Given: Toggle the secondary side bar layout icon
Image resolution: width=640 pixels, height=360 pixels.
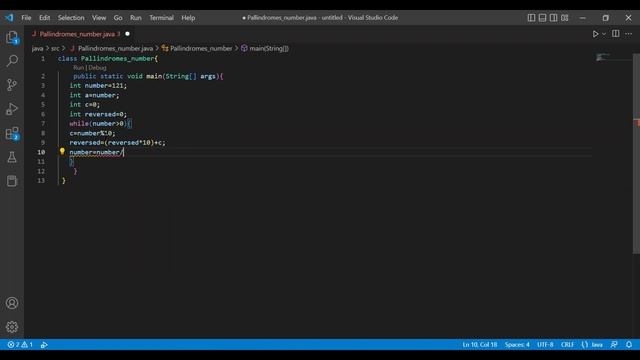Looking at the screenshot, I should pos(553,18).
